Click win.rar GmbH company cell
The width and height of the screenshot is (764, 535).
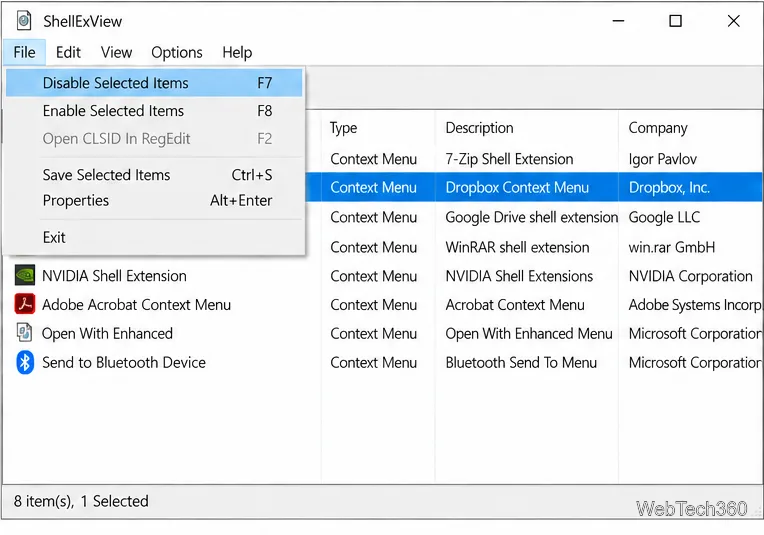672,248
